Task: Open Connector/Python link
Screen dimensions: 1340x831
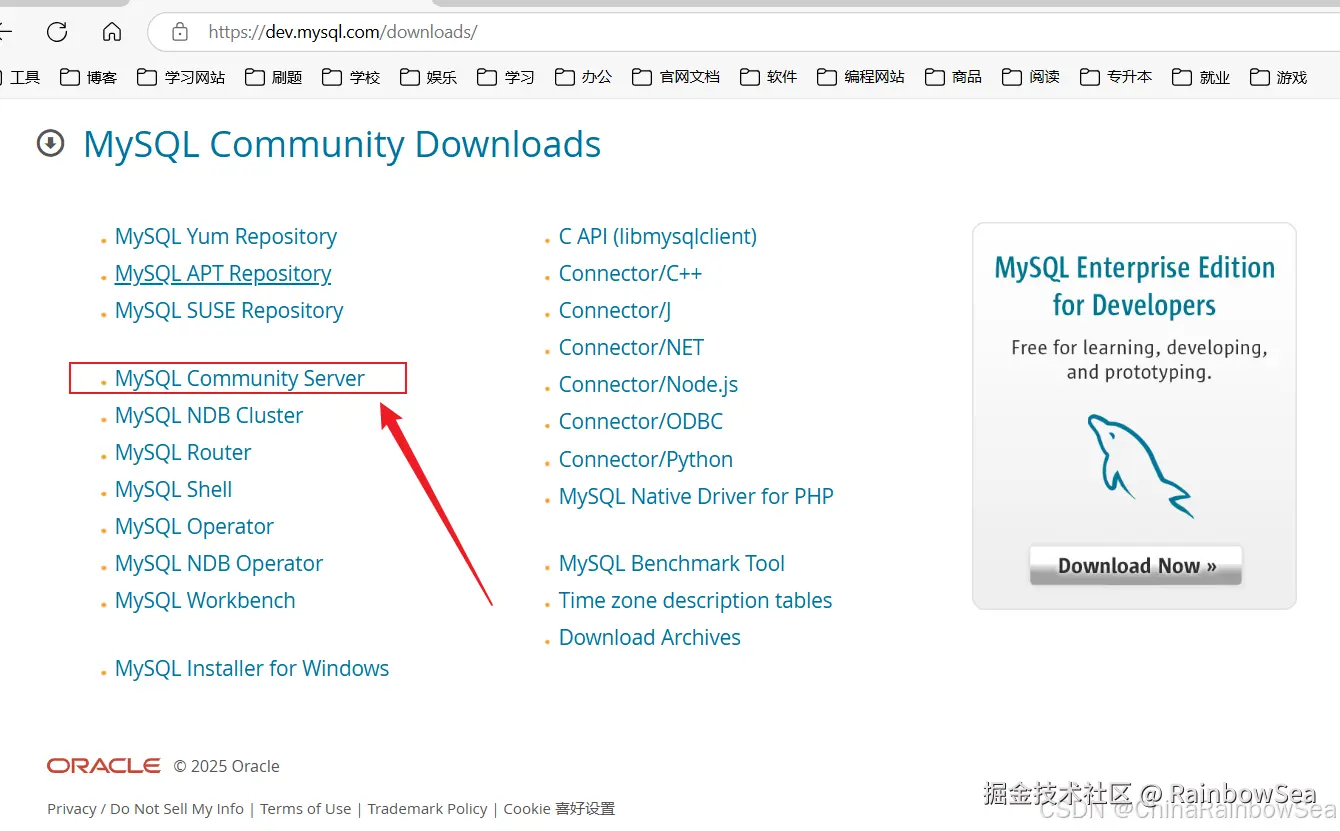Action: pos(646,460)
